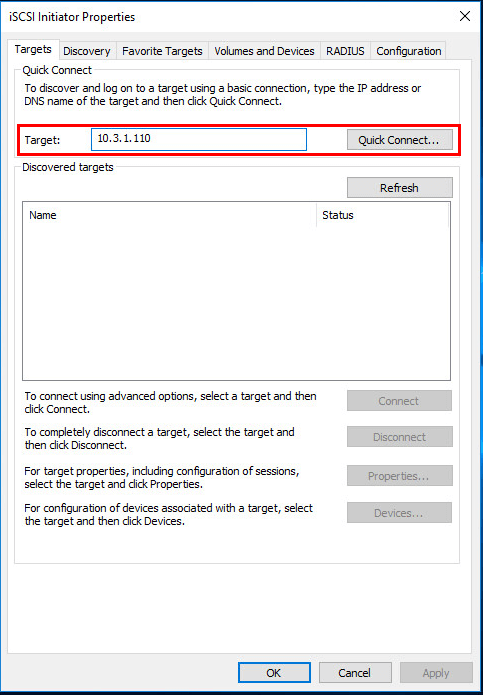Click the greyed-out Connect button
This screenshot has width=483, height=695.
(399, 401)
